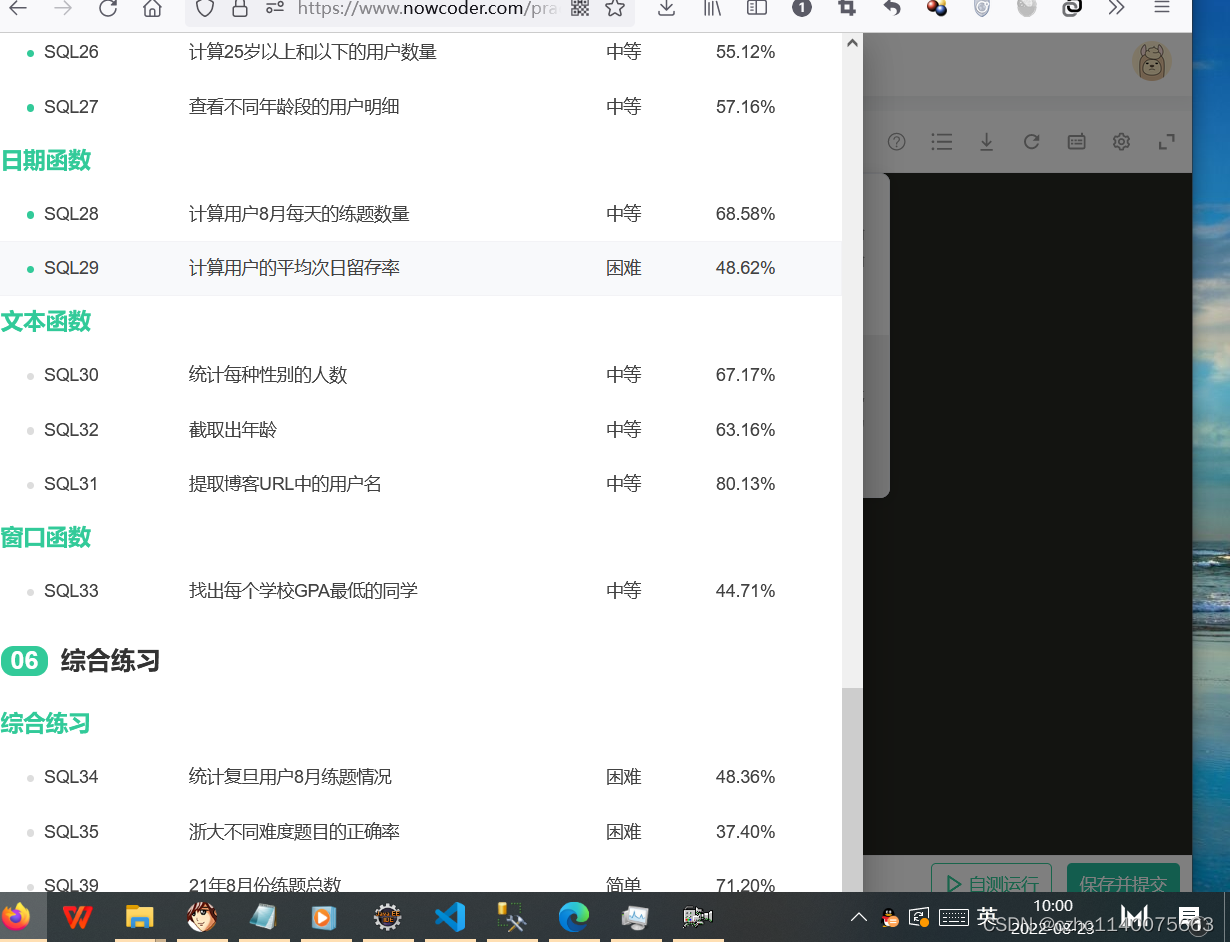Open the problem list icon in the editor toolbar

(941, 141)
